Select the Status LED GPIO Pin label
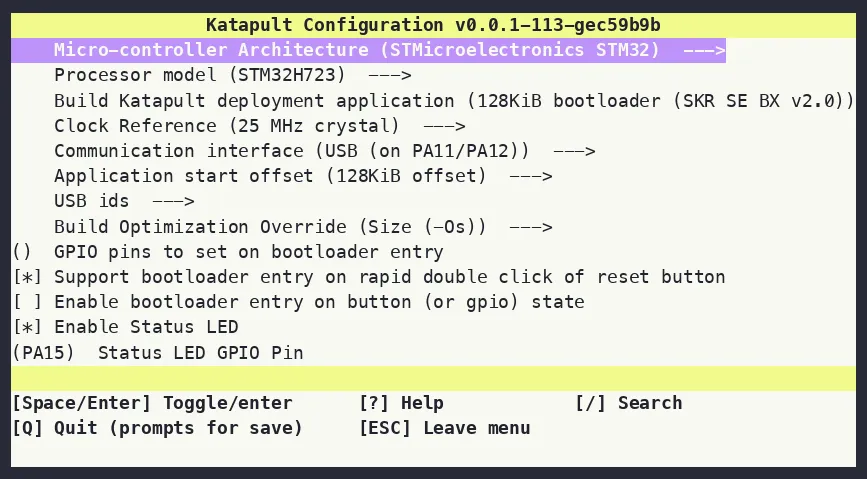 point(201,353)
